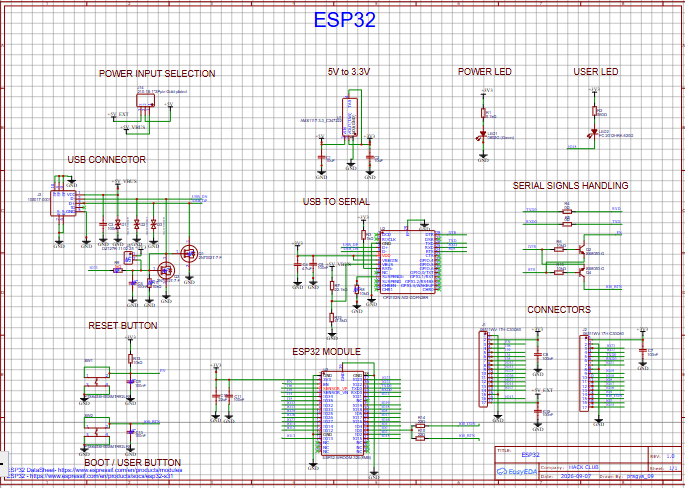This screenshot has width=685, height=488.
Task: Click the EasyEDA logo in title block
Action: pyautogui.click(x=518, y=471)
